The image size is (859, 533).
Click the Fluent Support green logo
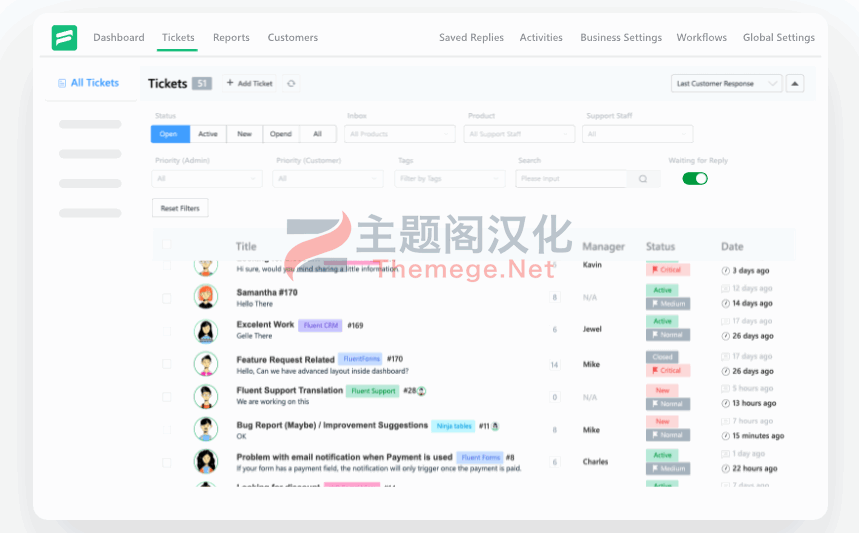click(64, 38)
